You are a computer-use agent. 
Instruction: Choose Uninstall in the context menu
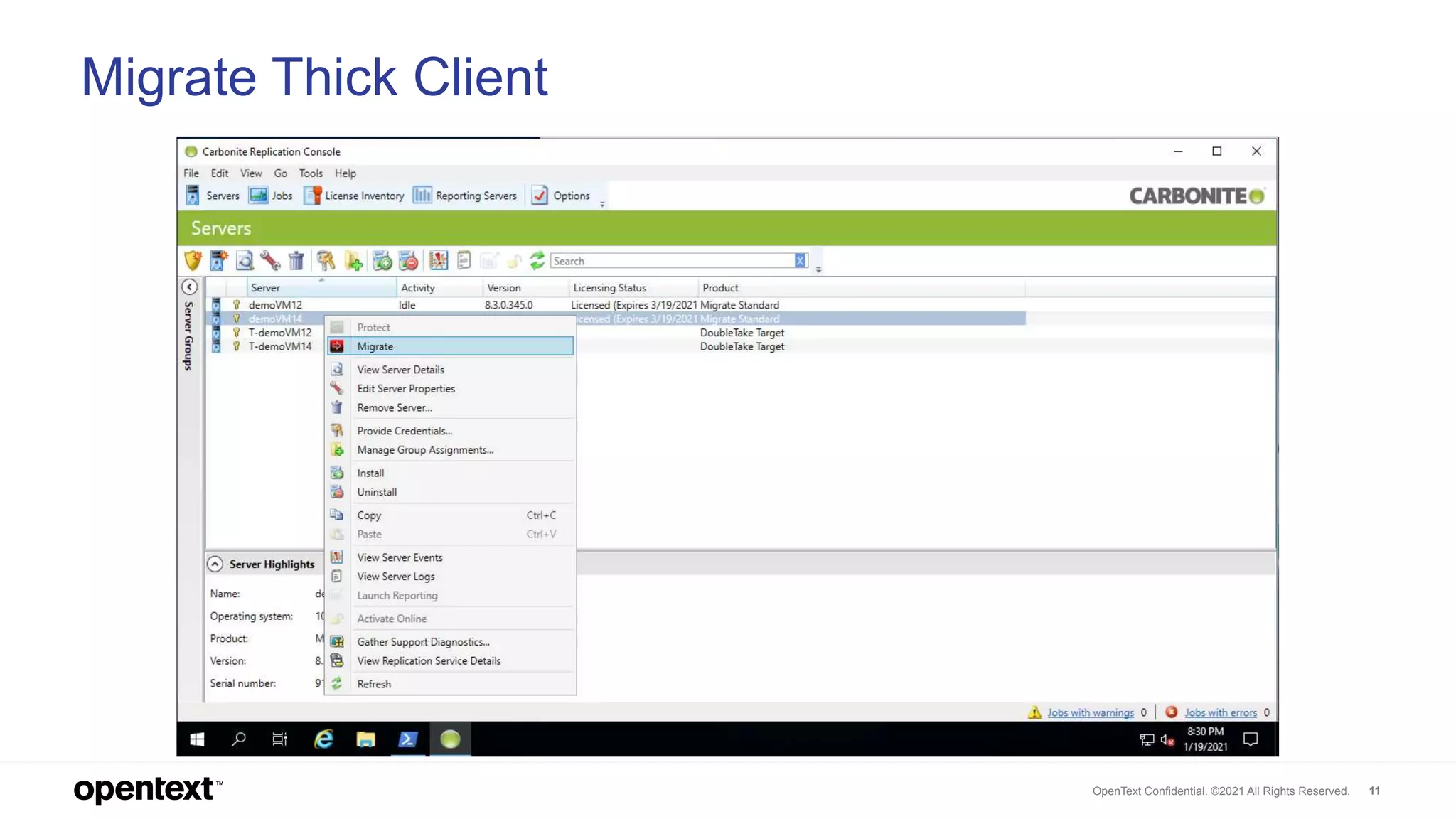click(450, 492)
